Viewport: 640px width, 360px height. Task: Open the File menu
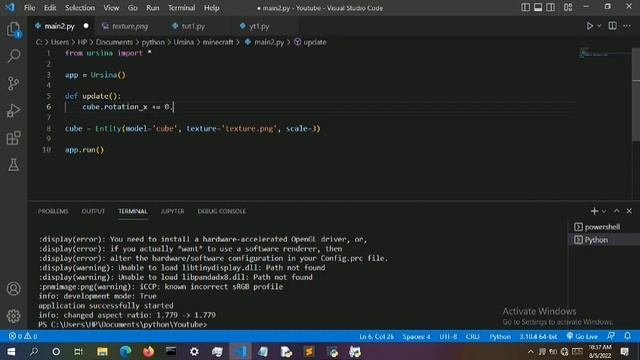click(x=29, y=8)
